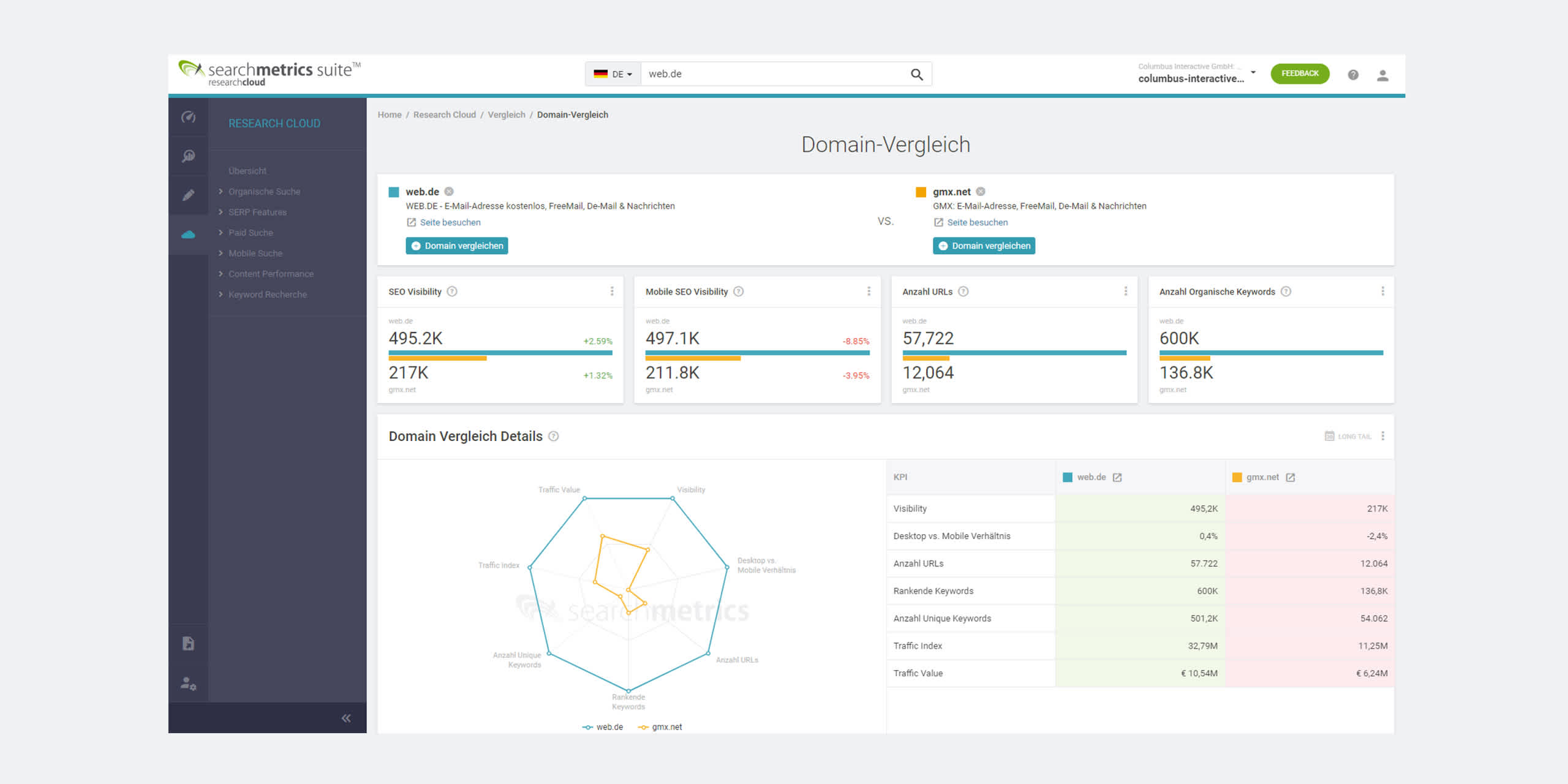Click the Long Tail icon button
Image resolution: width=1568 pixels, height=784 pixels.
pyautogui.click(x=1347, y=436)
